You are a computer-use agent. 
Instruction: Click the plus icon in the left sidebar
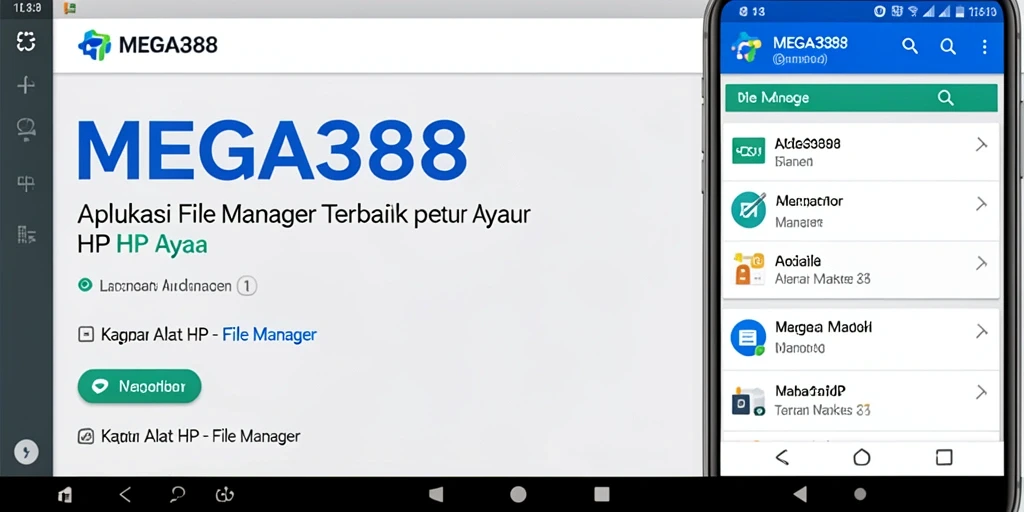tap(25, 84)
